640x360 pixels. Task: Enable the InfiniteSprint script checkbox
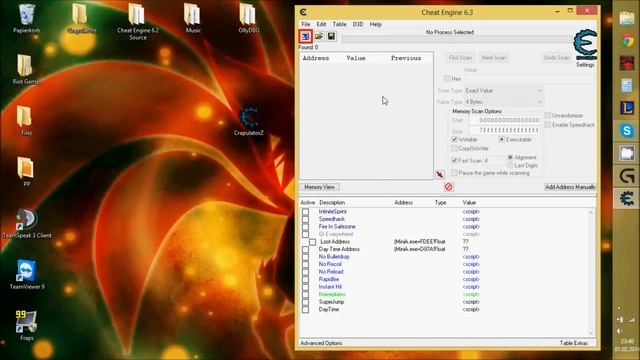[x=305, y=212]
